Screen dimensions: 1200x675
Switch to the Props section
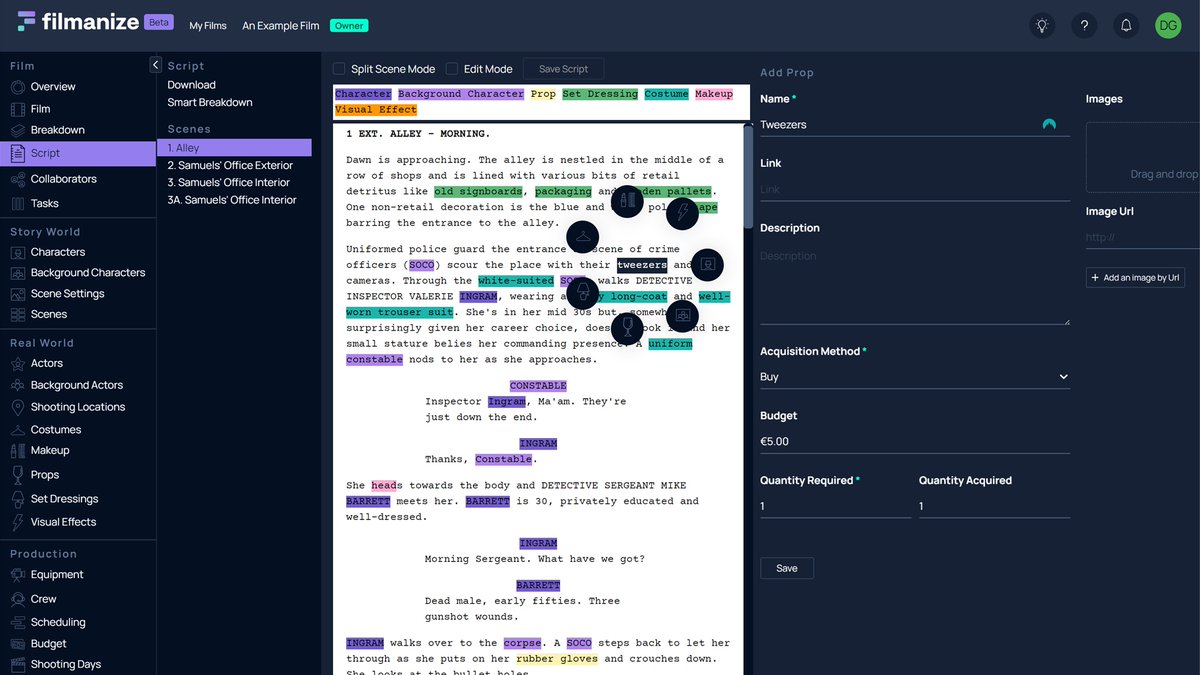tap(44, 476)
